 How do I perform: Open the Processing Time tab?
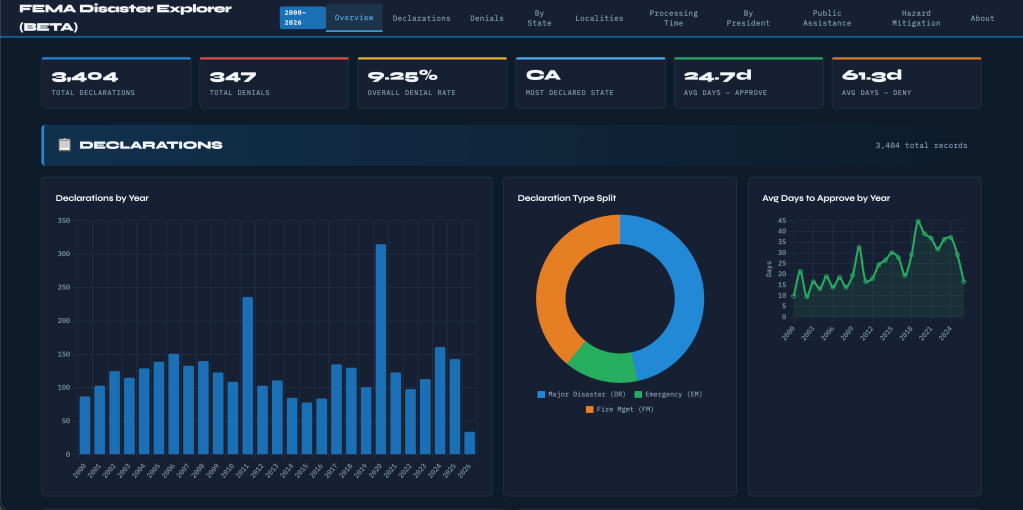click(x=673, y=18)
